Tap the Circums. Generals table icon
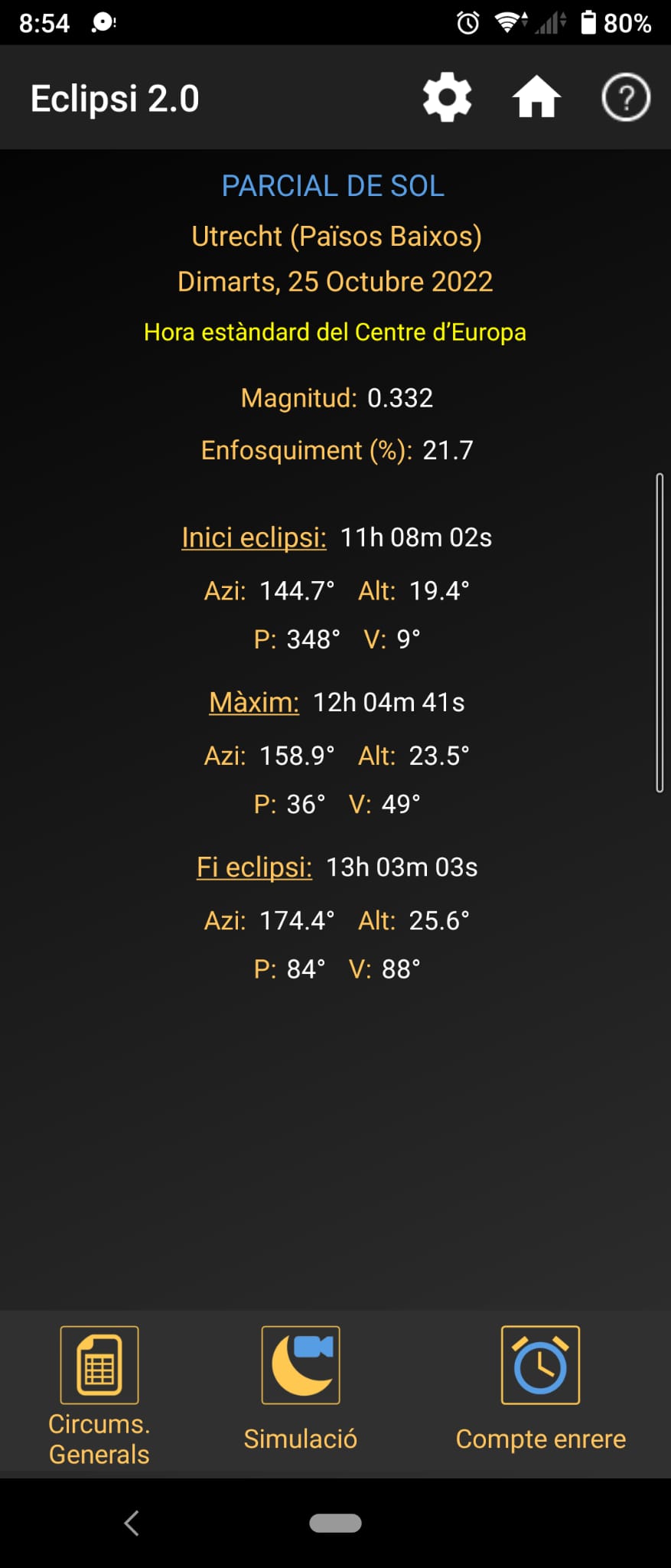The height and width of the screenshot is (1568, 671). pos(99,1364)
